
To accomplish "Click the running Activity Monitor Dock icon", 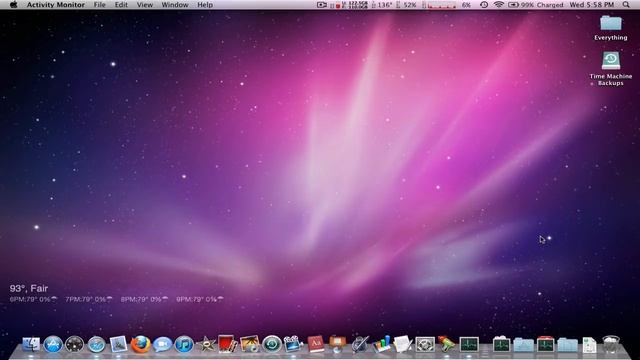I will point(469,345).
